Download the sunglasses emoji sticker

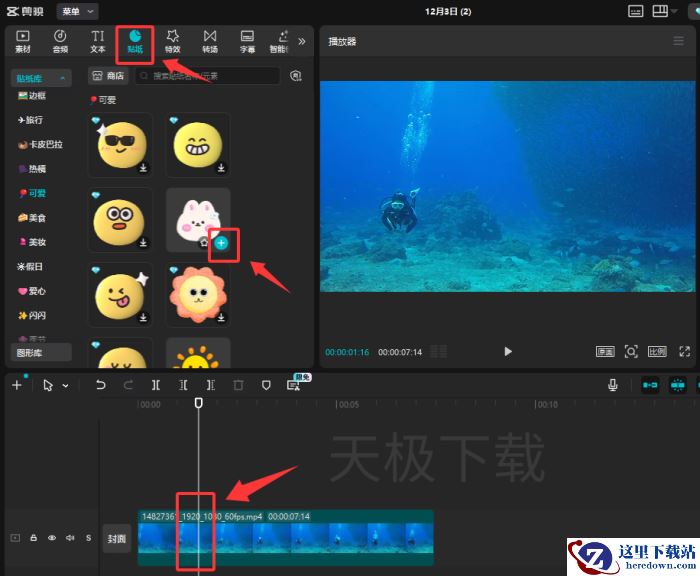click(x=143, y=168)
